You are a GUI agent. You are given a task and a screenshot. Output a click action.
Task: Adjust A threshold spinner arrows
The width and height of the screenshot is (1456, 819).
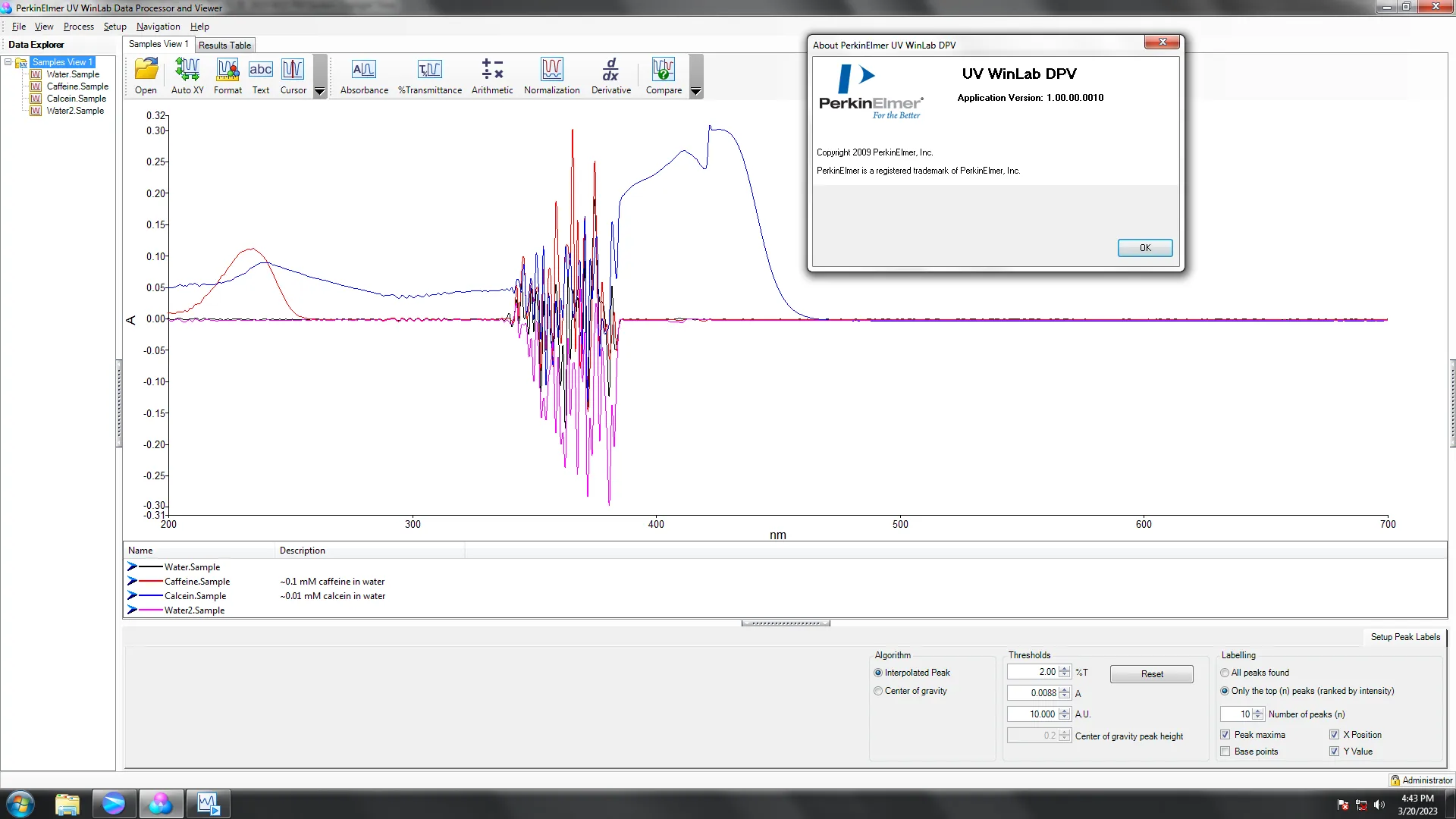tap(1065, 693)
